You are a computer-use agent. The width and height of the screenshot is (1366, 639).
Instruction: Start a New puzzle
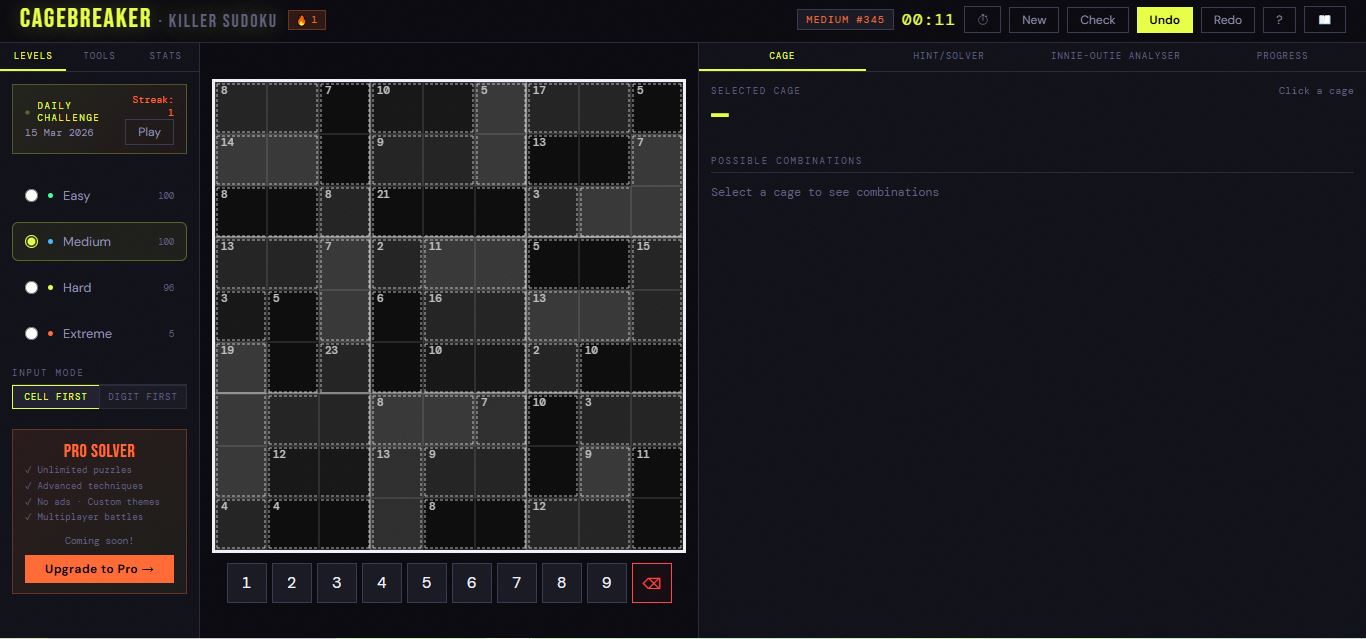[1034, 20]
